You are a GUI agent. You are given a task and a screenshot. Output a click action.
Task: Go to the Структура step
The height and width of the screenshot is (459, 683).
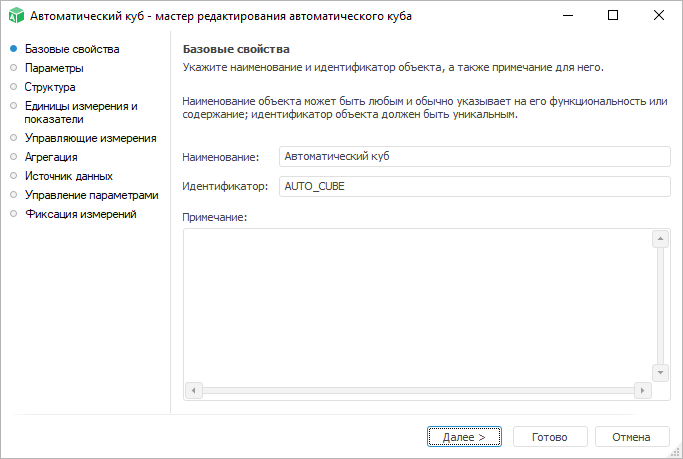click(x=50, y=87)
